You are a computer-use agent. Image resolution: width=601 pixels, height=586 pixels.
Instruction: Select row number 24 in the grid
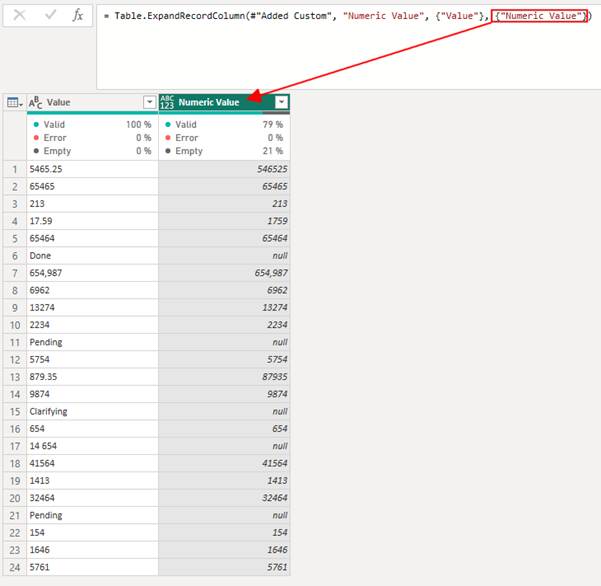15,566
